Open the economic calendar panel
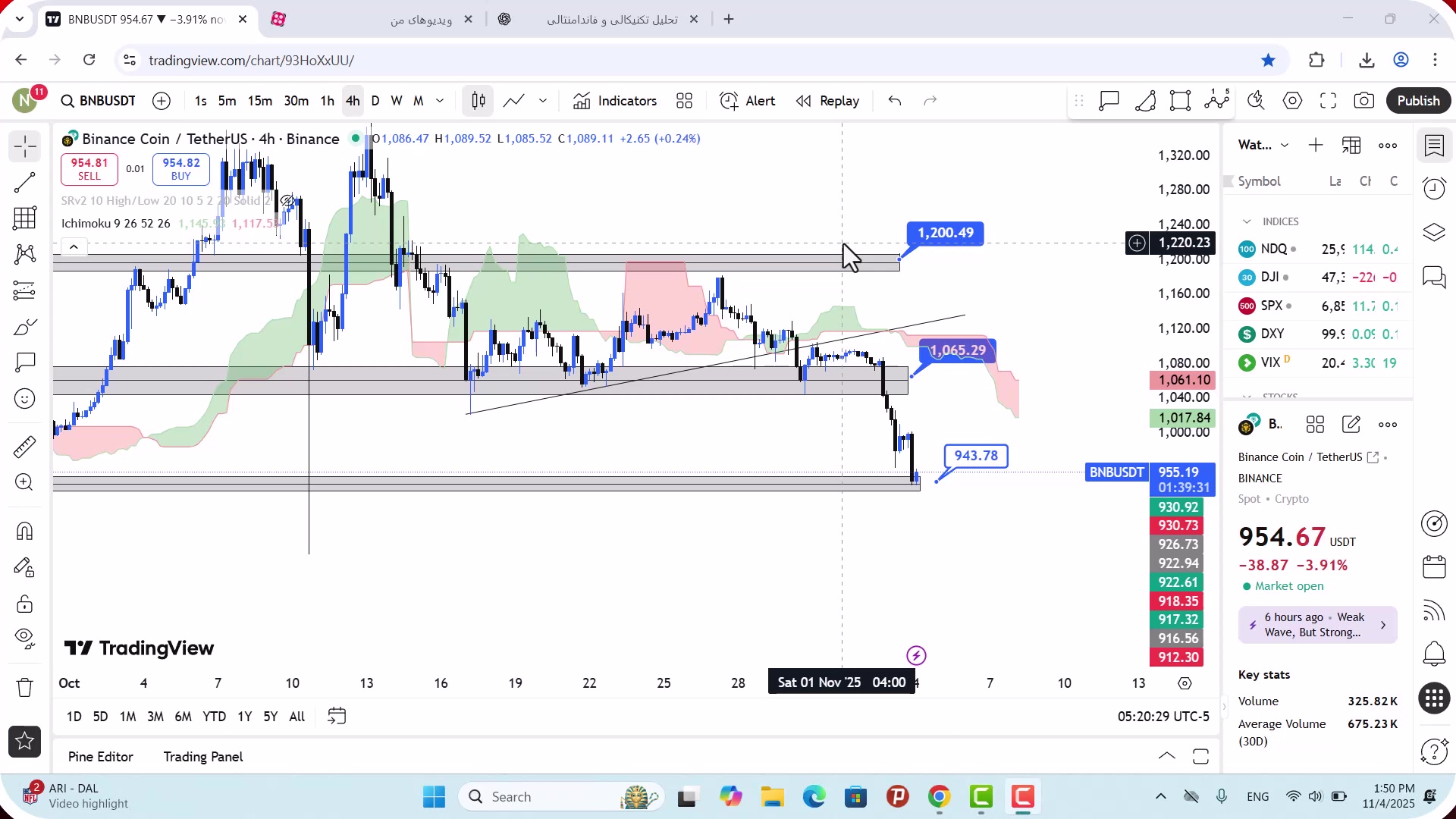Screen dimensions: 1456x819 (x=1434, y=566)
